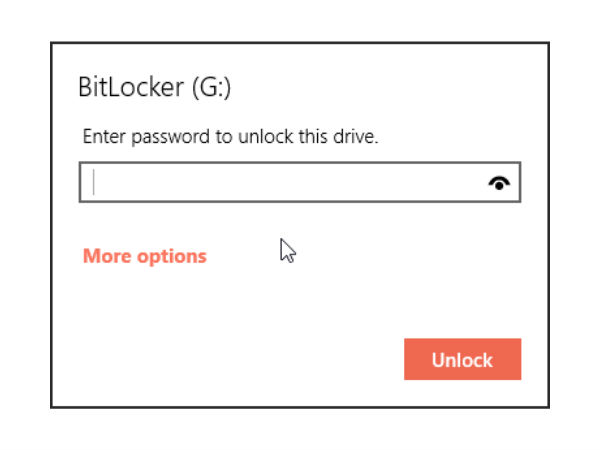Click the orange More options text
The image size is (600, 450).
point(145,256)
